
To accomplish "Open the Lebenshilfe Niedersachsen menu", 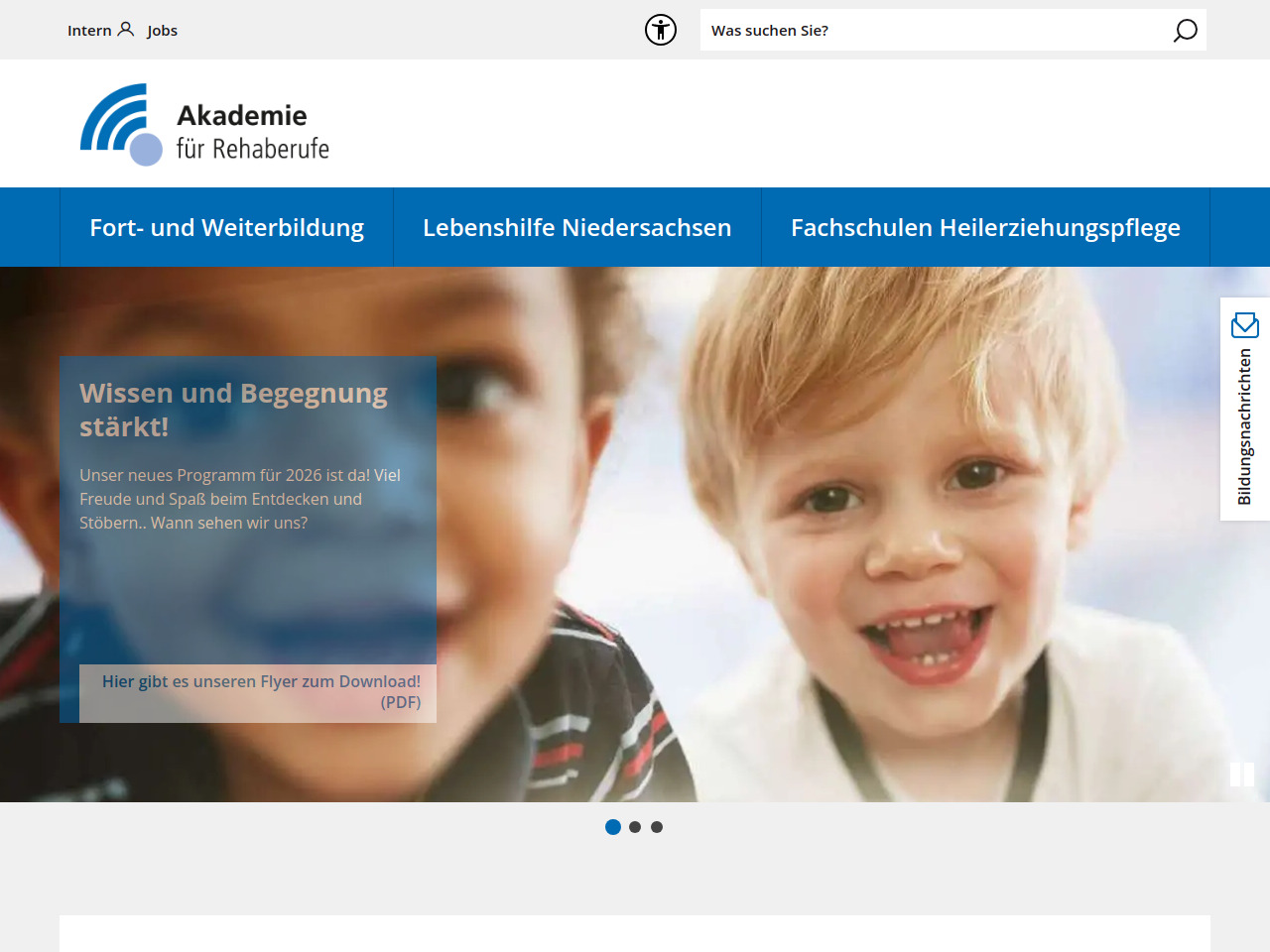I will pos(577,227).
